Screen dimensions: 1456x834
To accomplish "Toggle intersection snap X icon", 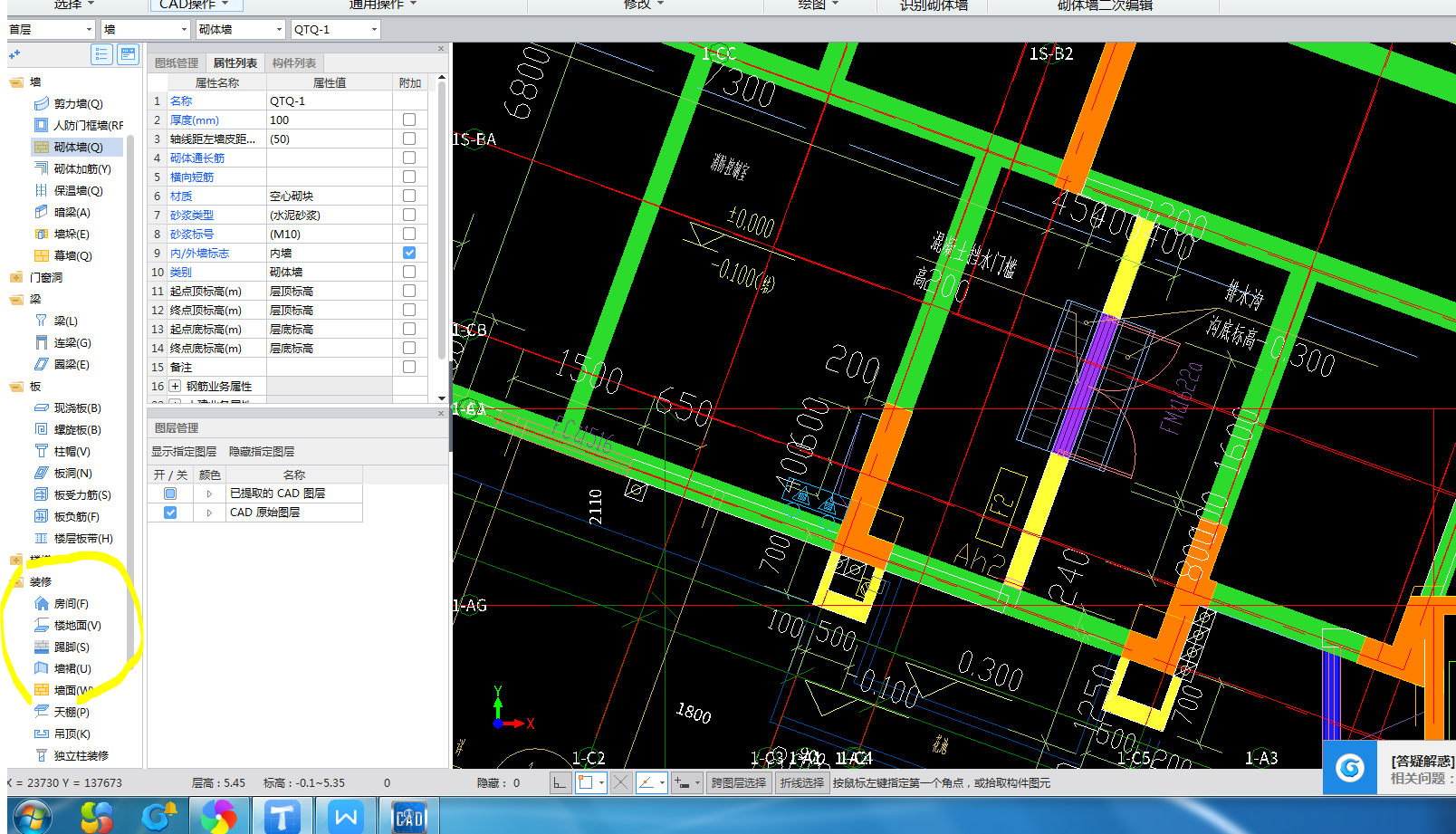I will pos(621,782).
